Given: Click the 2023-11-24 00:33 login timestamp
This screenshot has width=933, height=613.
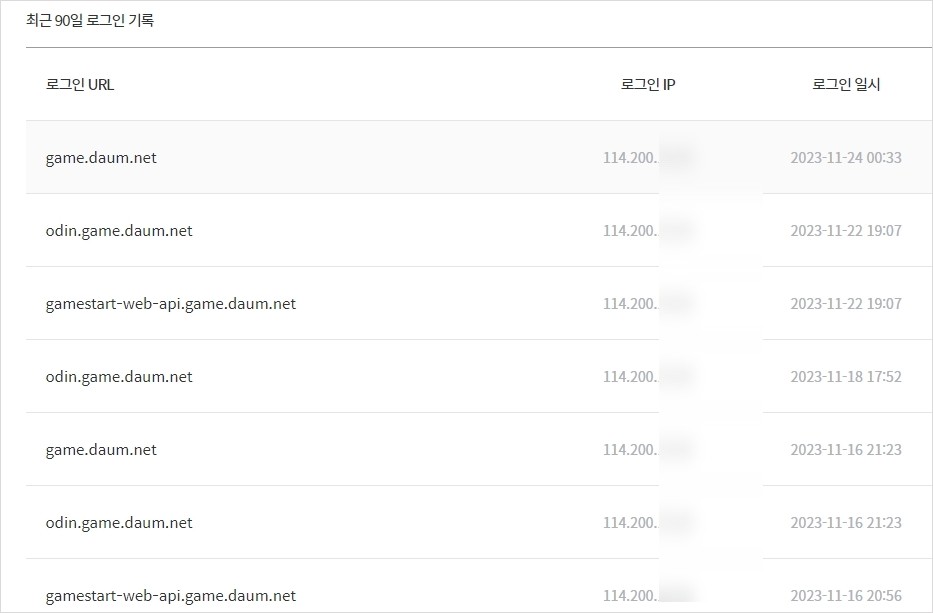Looking at the screenshot, I should pos(846,158).
